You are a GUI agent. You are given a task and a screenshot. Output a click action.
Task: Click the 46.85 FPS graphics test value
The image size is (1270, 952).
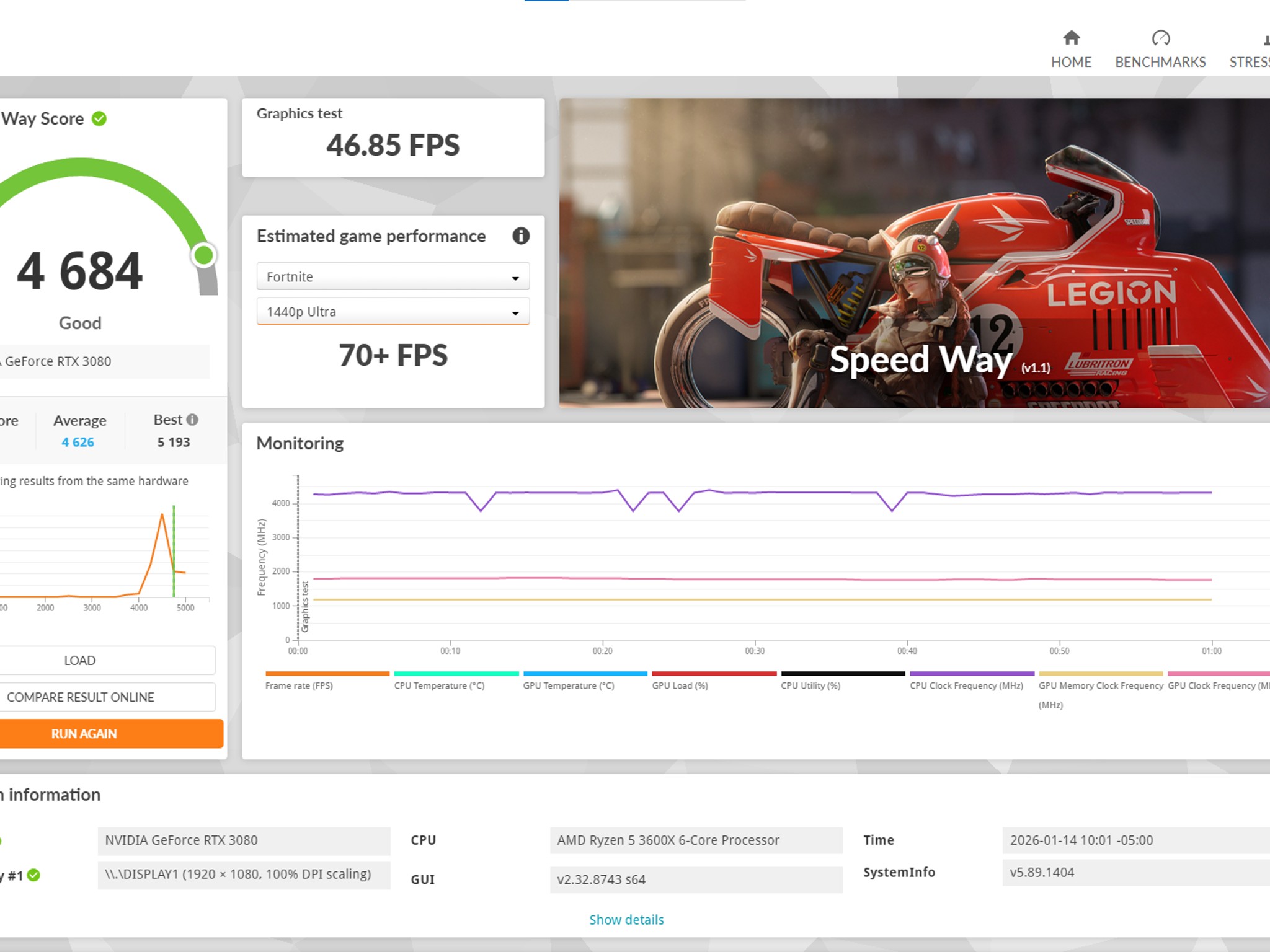pyautogui.click(x=393, y=145)
